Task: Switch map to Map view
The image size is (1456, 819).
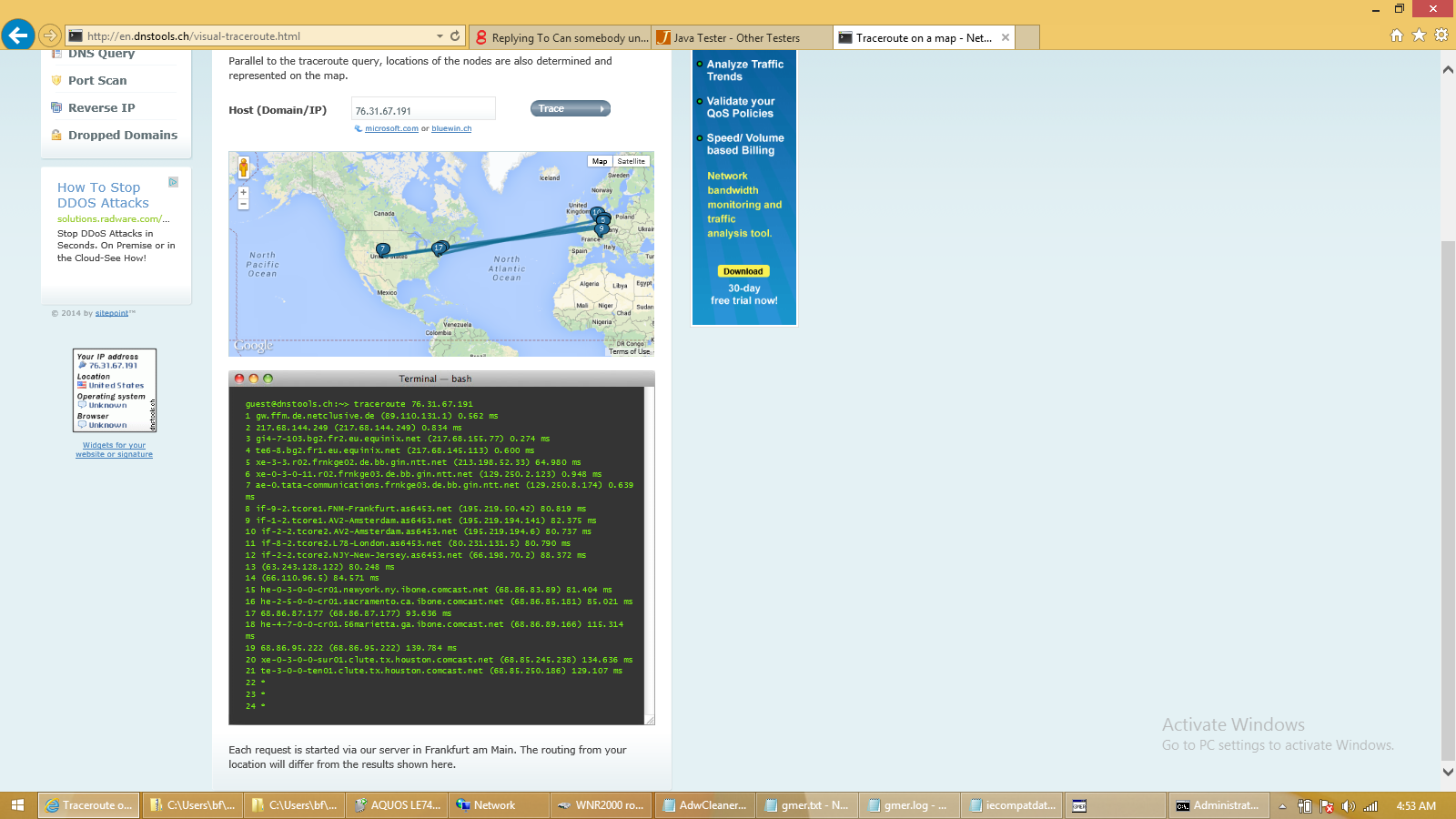Action: pos(600,161)
